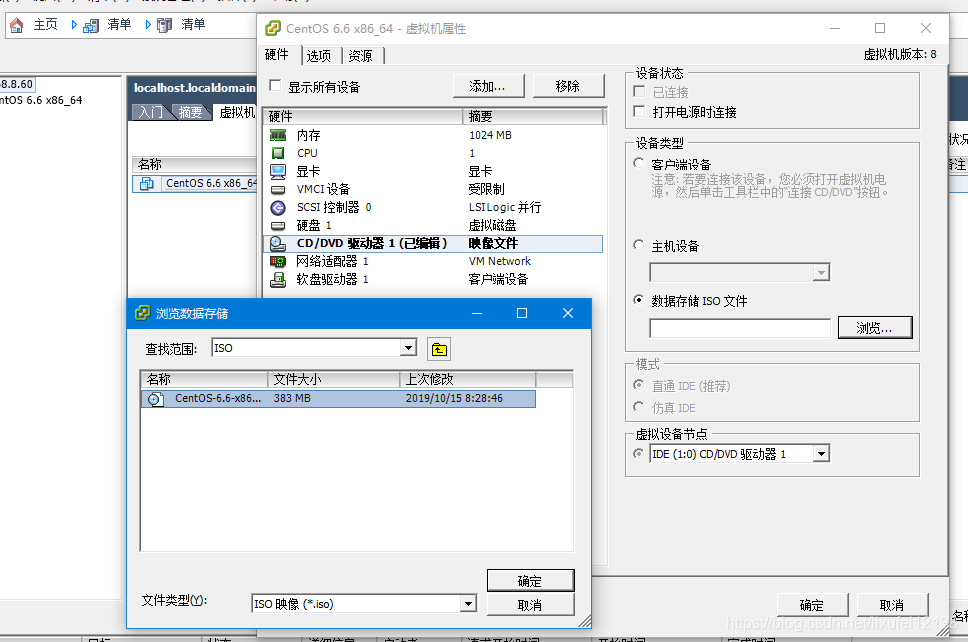This screenshot has height=642, width=968.
Task: Click the 硬盘 1 disk icon
Action: click(x=277, y=224)
